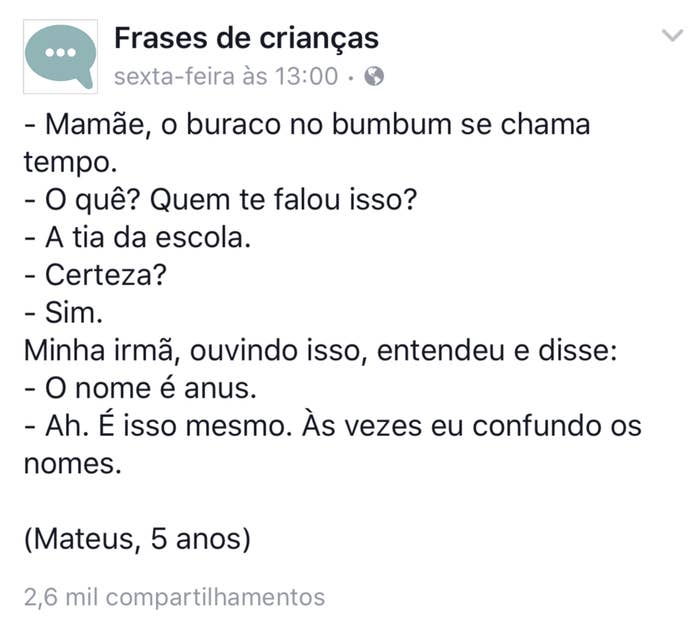Expand the post options chevron

click(x=672, y=36)
